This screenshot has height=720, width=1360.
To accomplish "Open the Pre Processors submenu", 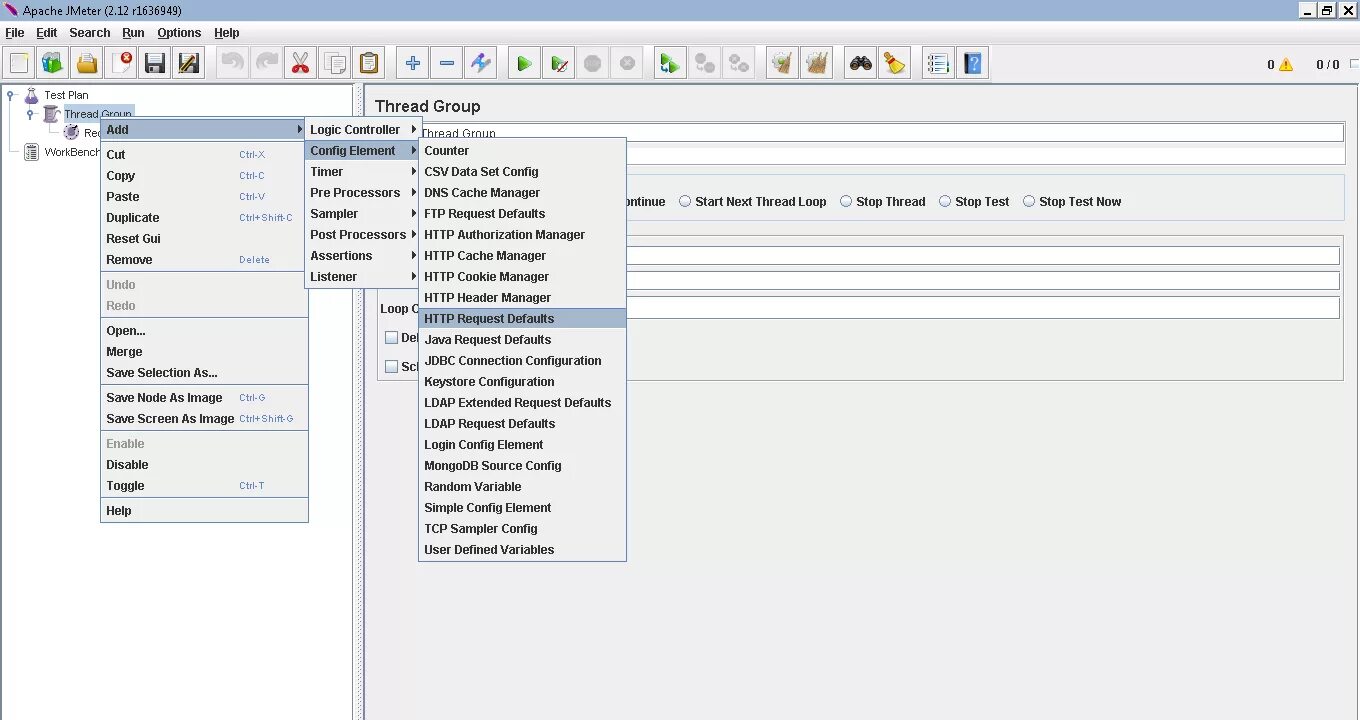I will pyautogui.click(x=362, y=192).
